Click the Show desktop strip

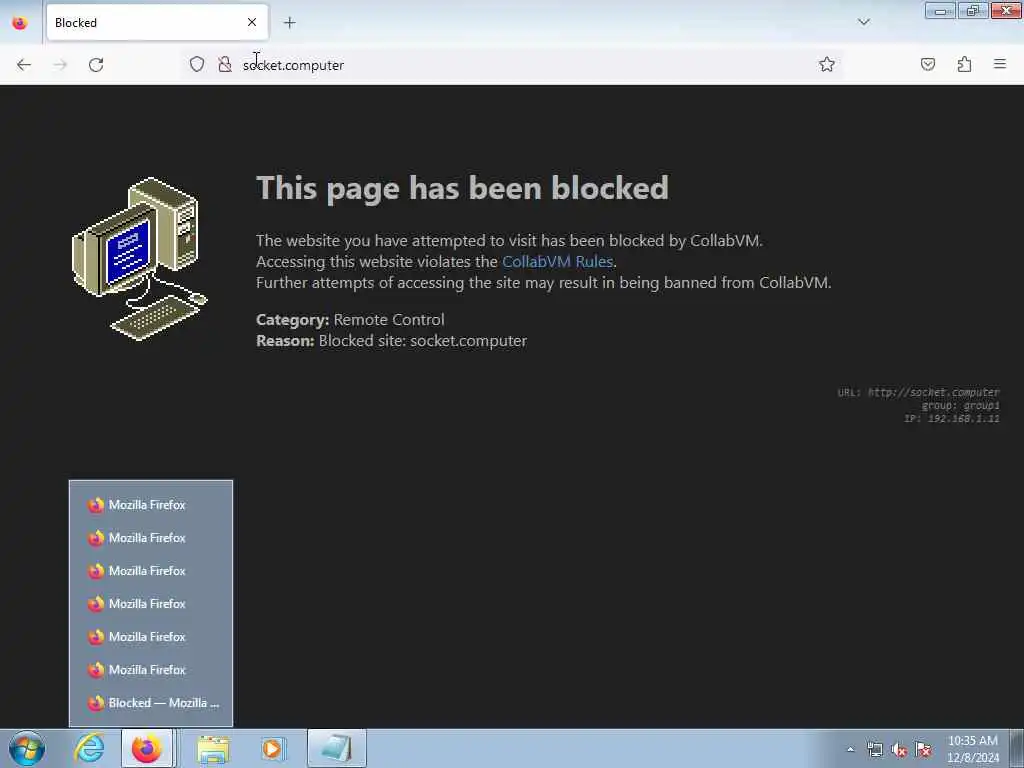click(x=1018, y=748)
